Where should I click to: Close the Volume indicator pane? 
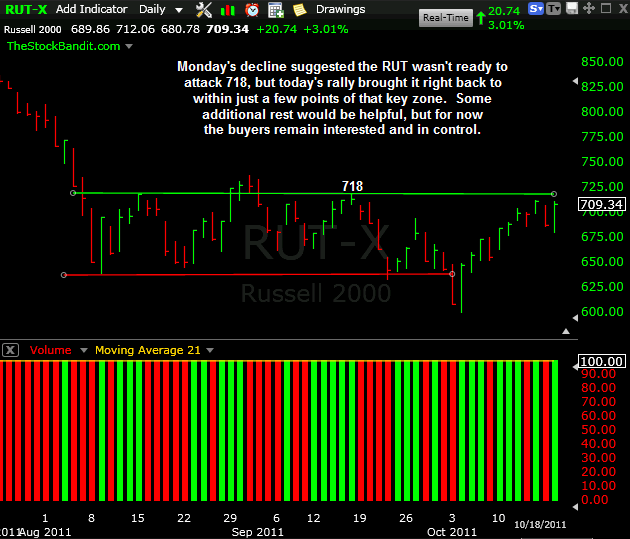[10, 350]
